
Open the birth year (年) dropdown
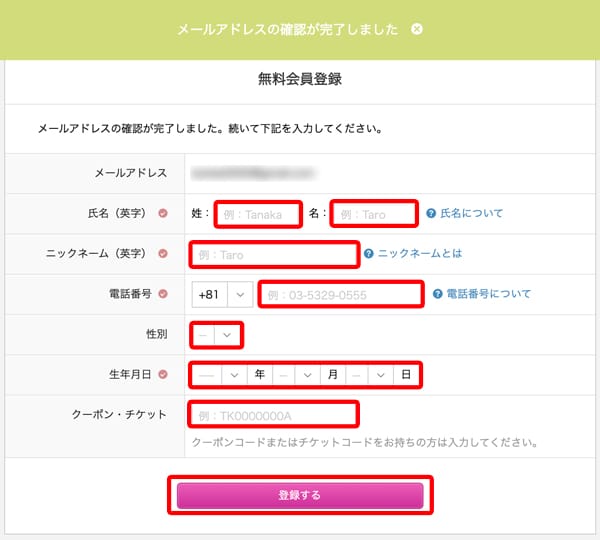tap(220, 375)
